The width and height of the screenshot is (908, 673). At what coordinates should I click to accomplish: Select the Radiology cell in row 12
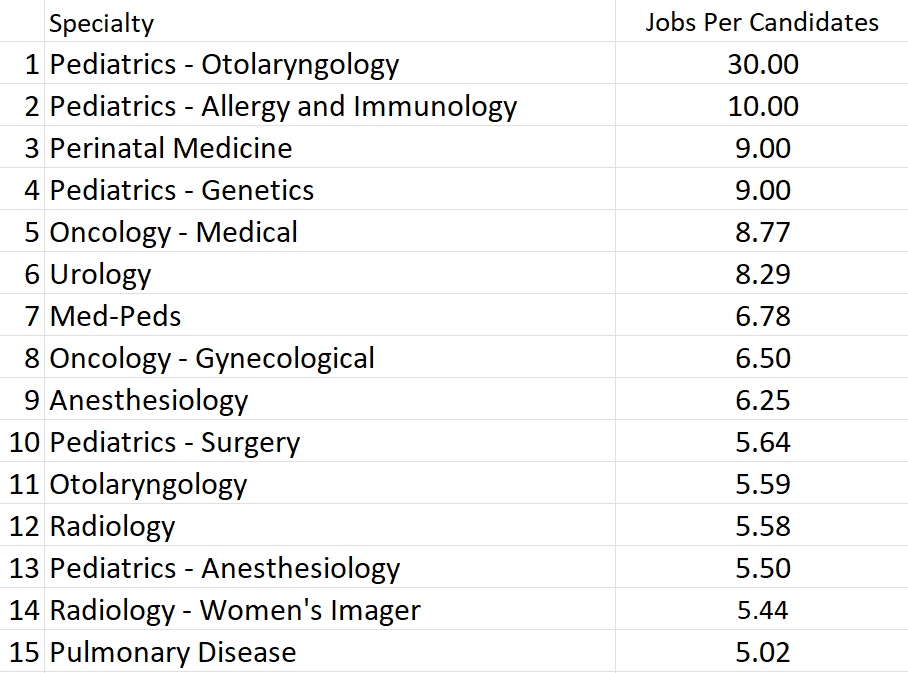329,525
